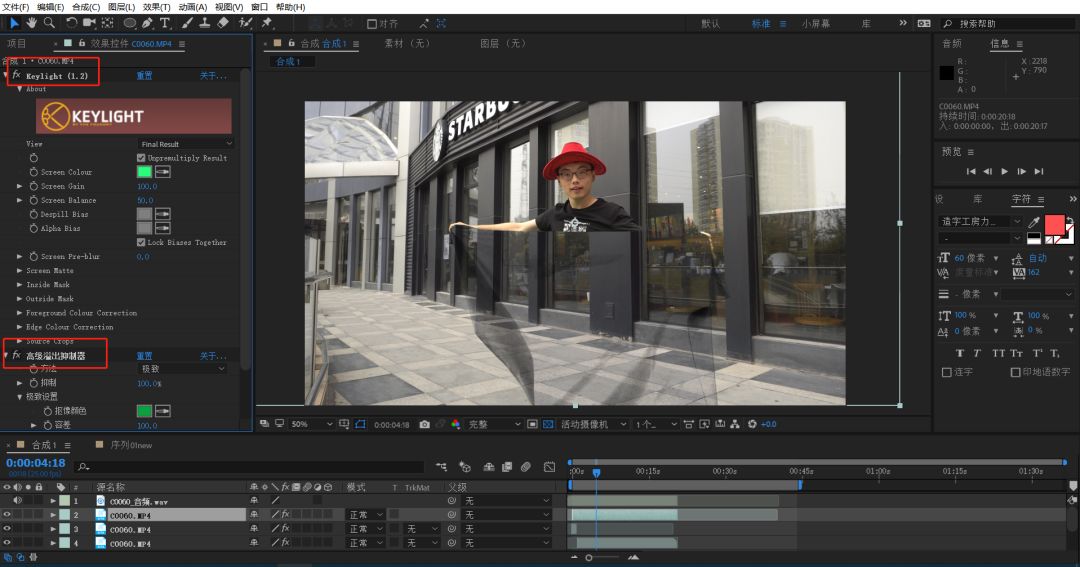Select the Pen tool

point(147,23)
